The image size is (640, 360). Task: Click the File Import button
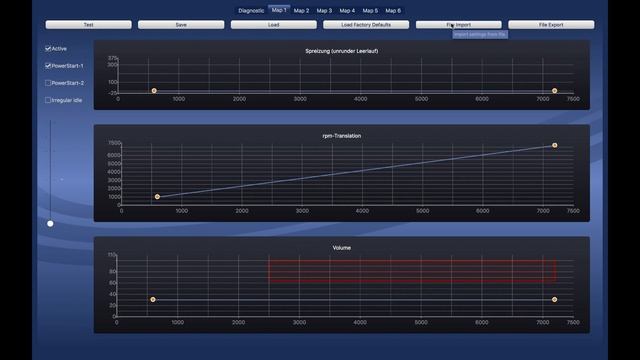[458, 25]
